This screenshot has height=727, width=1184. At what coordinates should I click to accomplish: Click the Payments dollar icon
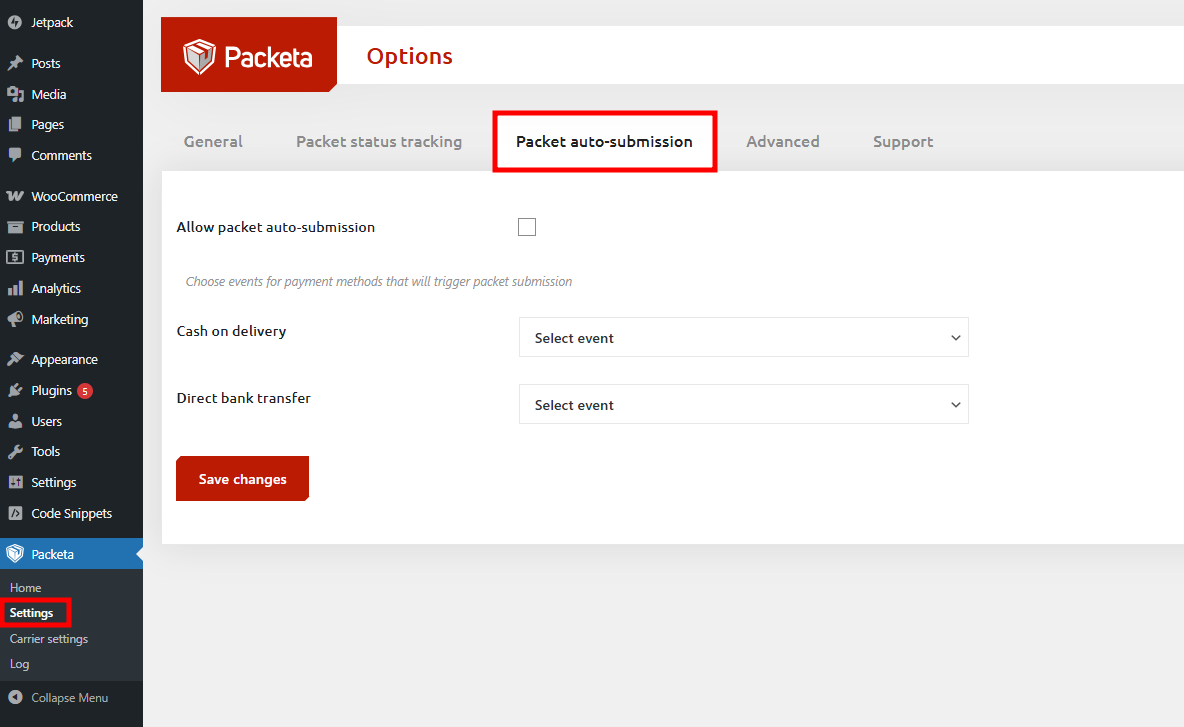[x=15, y=257]
